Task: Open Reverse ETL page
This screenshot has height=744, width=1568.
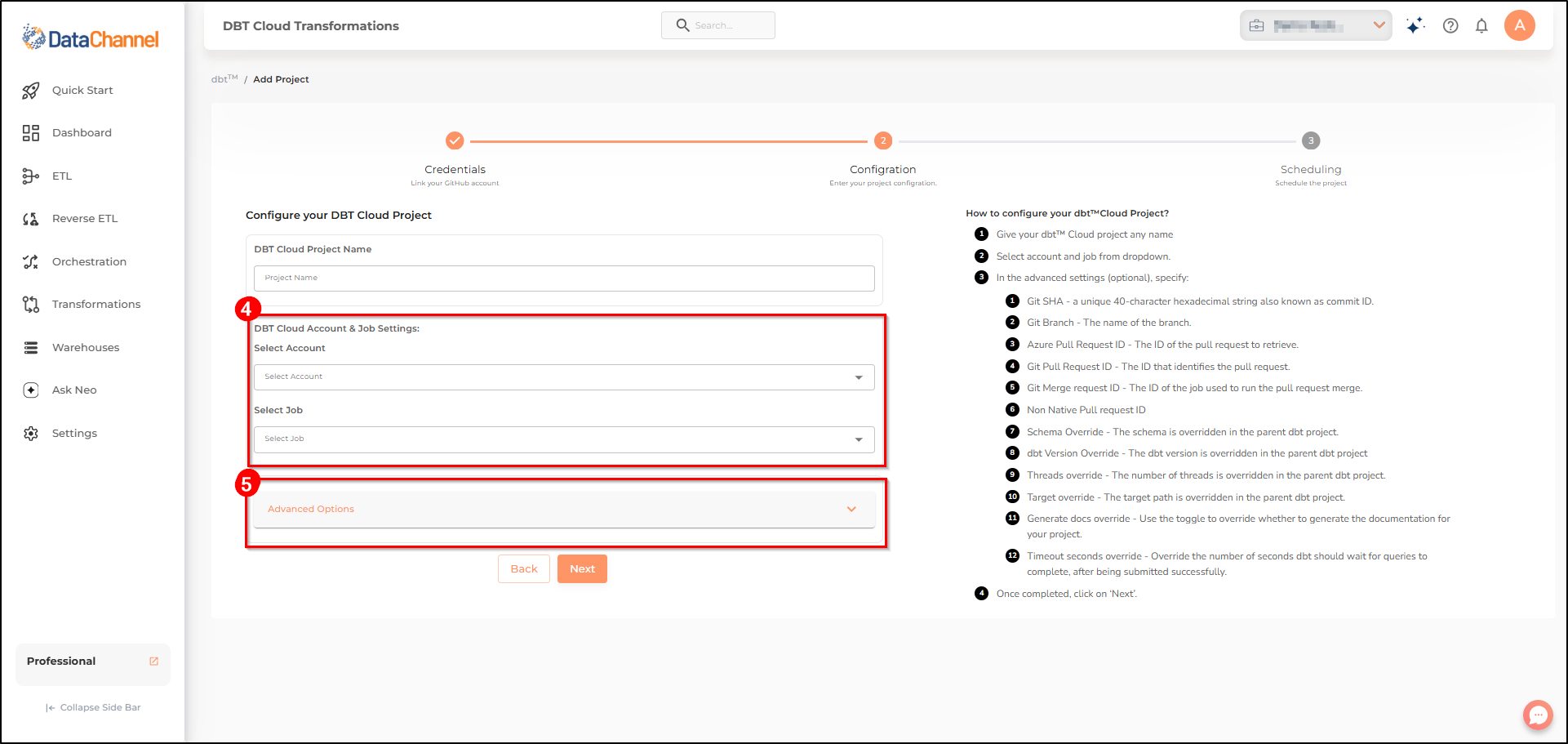Action: point(85,219)
